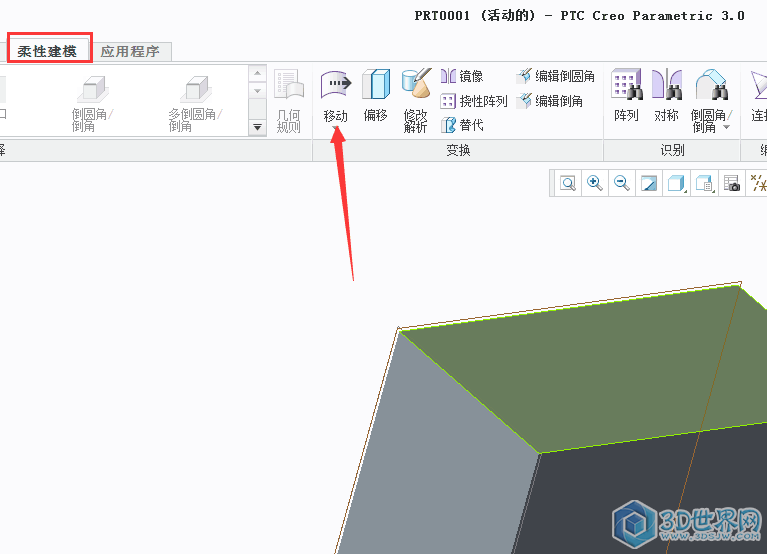
Task: Click the Refit view icon
Action: coord(568,184)
